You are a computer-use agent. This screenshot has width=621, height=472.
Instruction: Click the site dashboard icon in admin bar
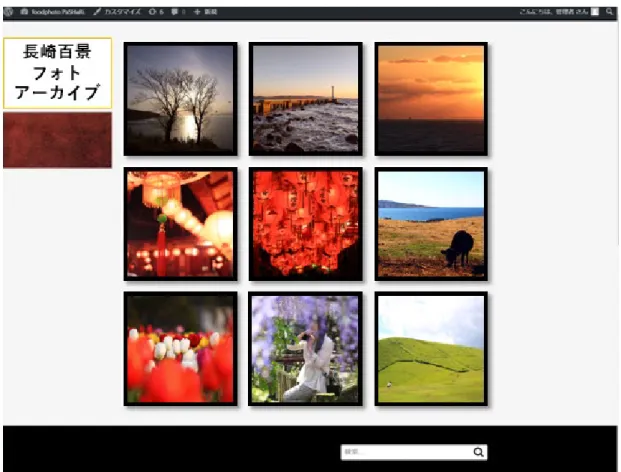click(24, 12)
